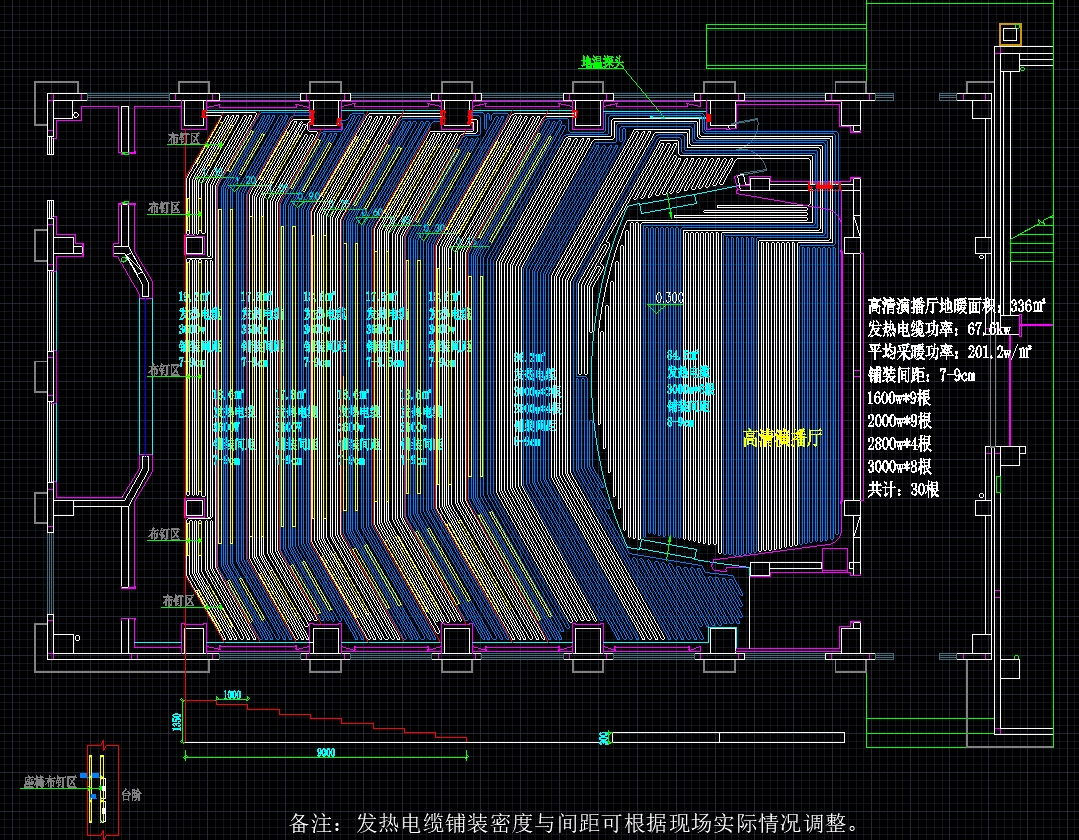Click the 台阶 label near seat detail
This screenshot has height=840, width=1079.
tap(131, 795)
